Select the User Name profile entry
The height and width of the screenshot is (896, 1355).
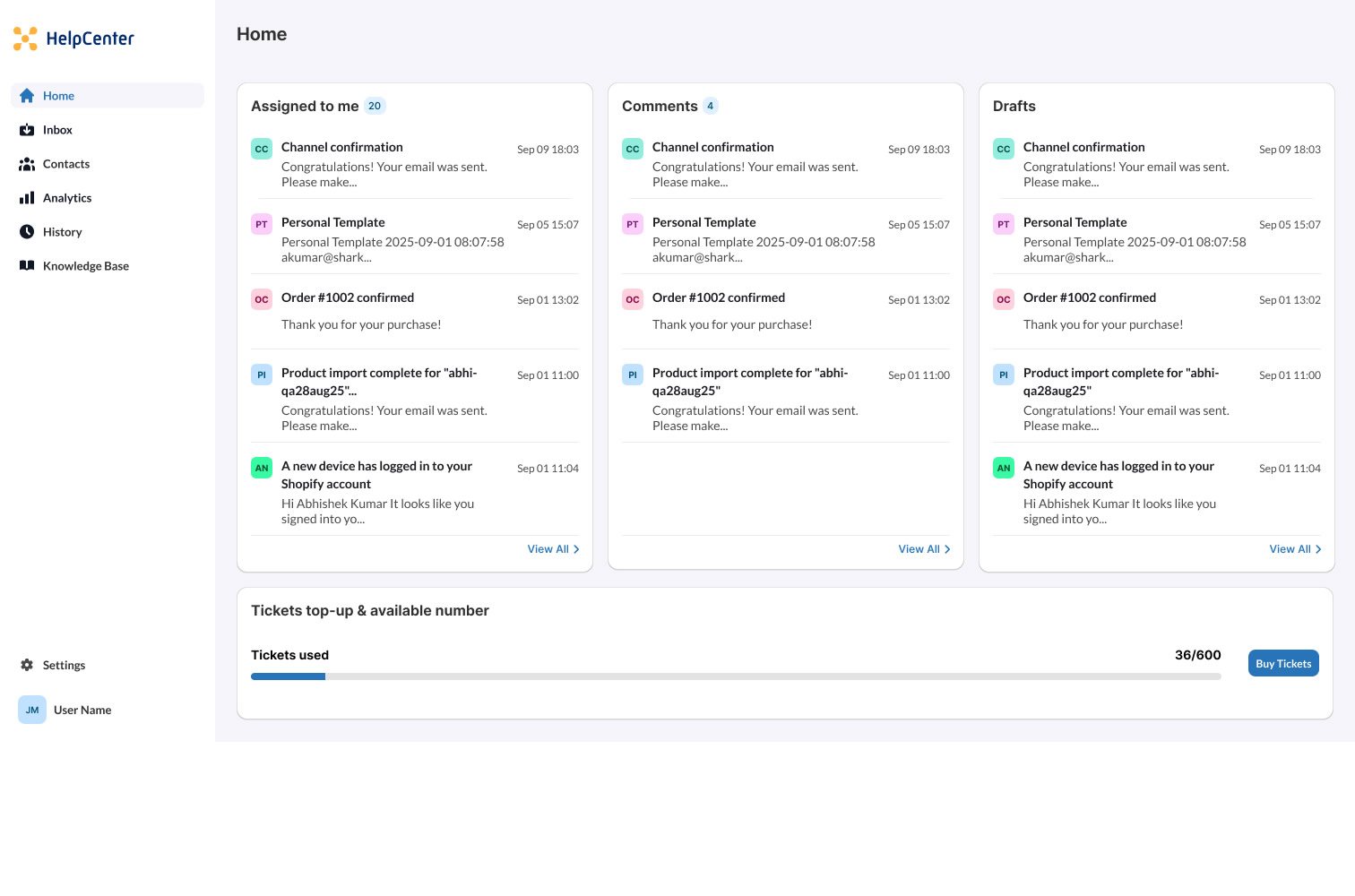click(82, 710)
